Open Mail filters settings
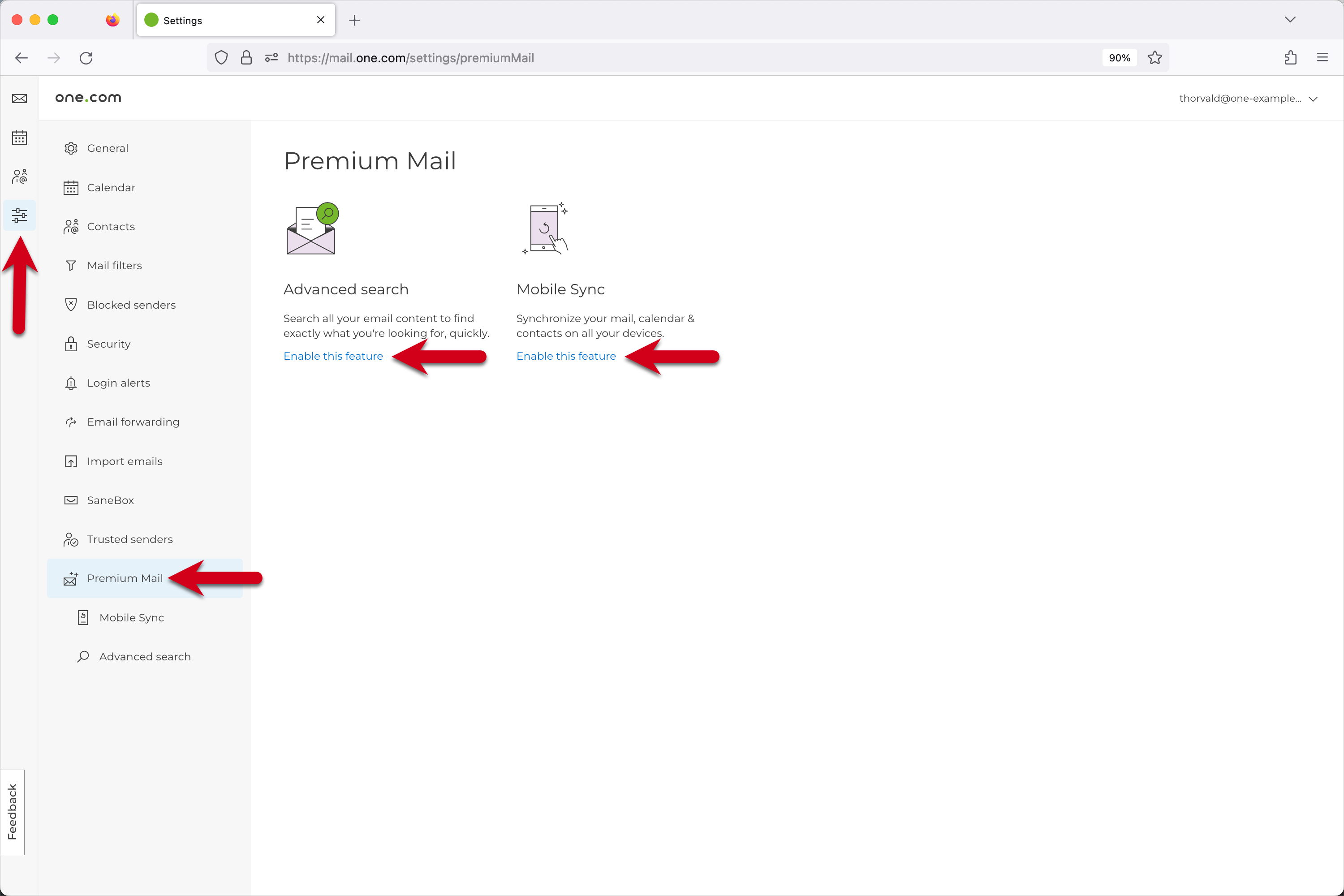1344x896 pixels. [x=114, y=265]
